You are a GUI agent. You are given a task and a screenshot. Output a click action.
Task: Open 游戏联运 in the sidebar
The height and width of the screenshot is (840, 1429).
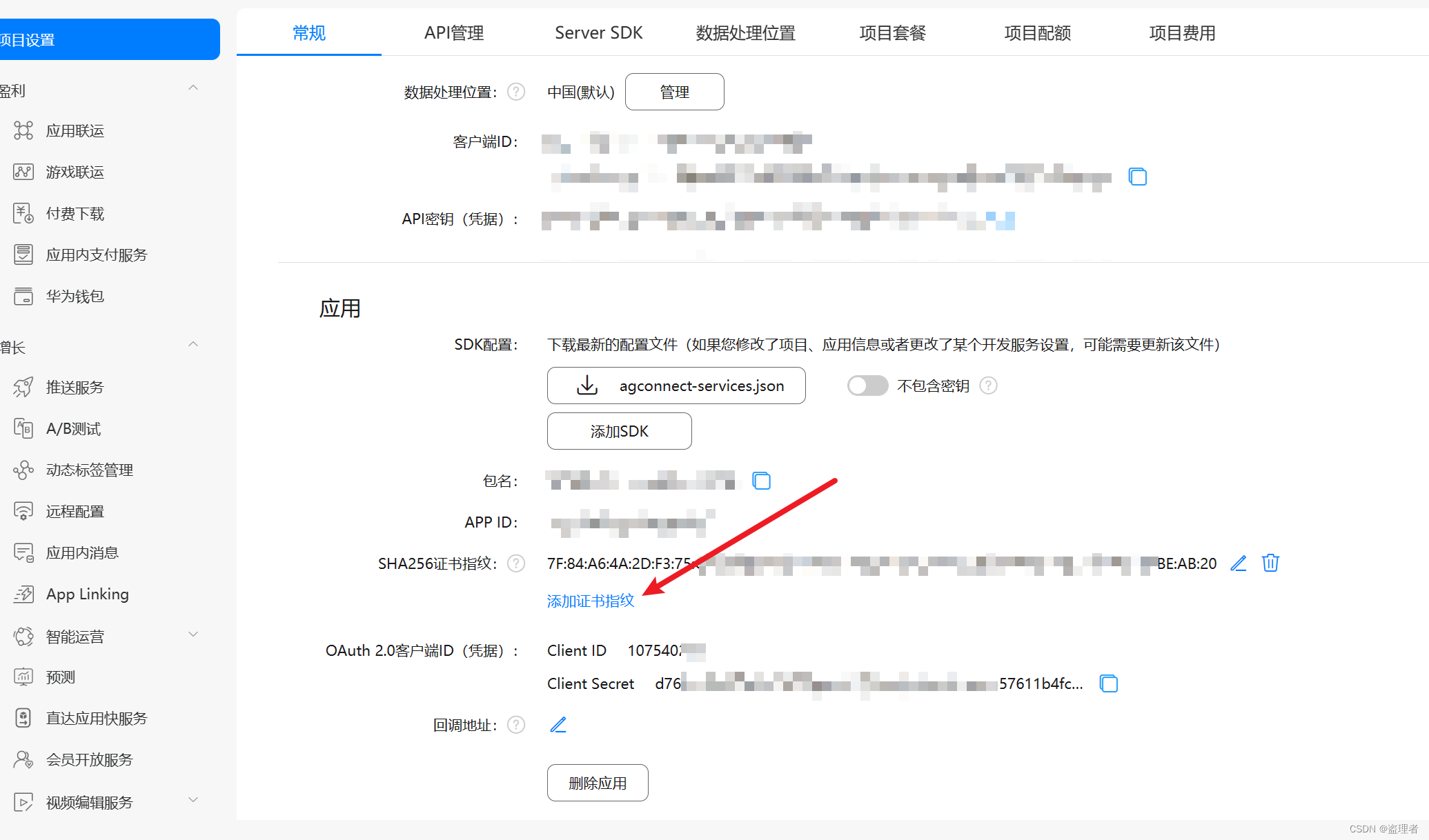[75, 172]
